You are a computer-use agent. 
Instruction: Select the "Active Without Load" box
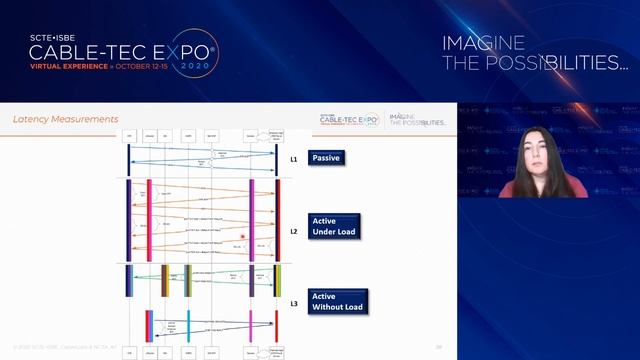(338, 302)
